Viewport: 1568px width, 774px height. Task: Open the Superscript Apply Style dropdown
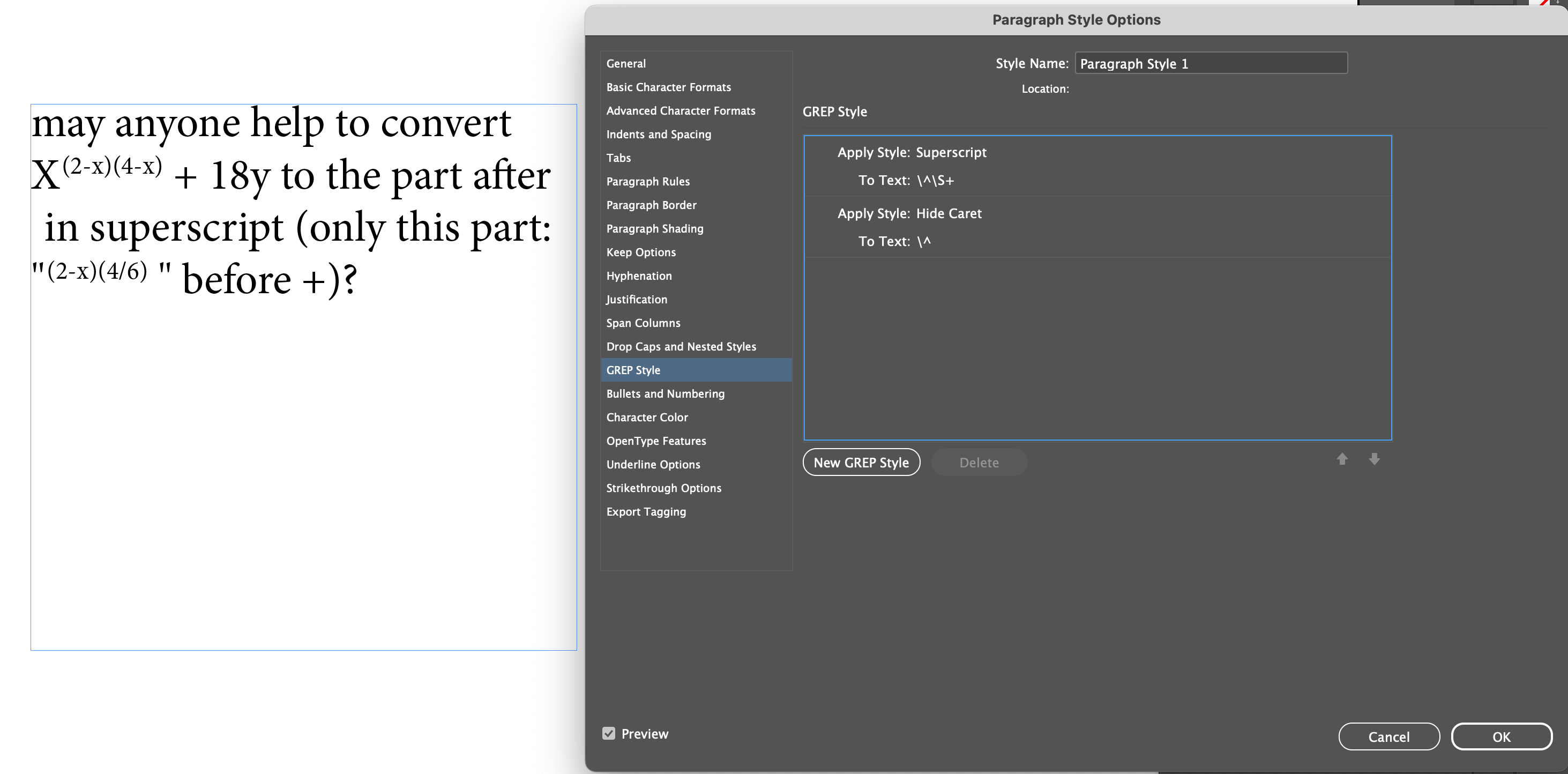951,152
